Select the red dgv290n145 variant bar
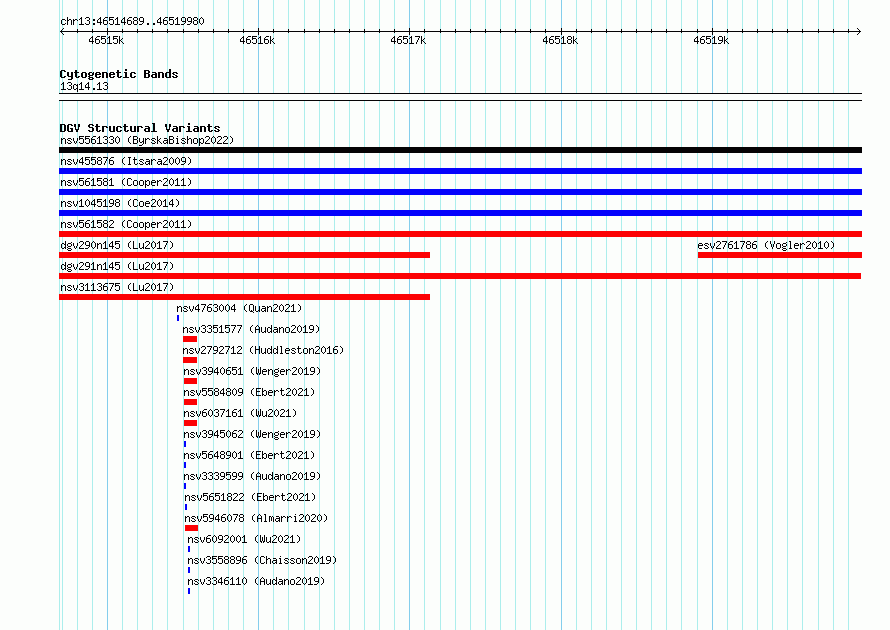This screenshot has height=630, width=890. pyautogui.click(x=245, y=255)
